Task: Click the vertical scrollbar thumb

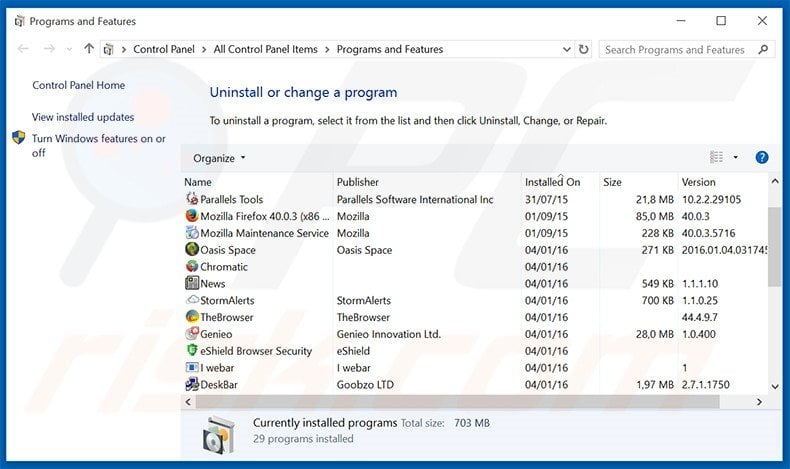Action: (774, 247)
